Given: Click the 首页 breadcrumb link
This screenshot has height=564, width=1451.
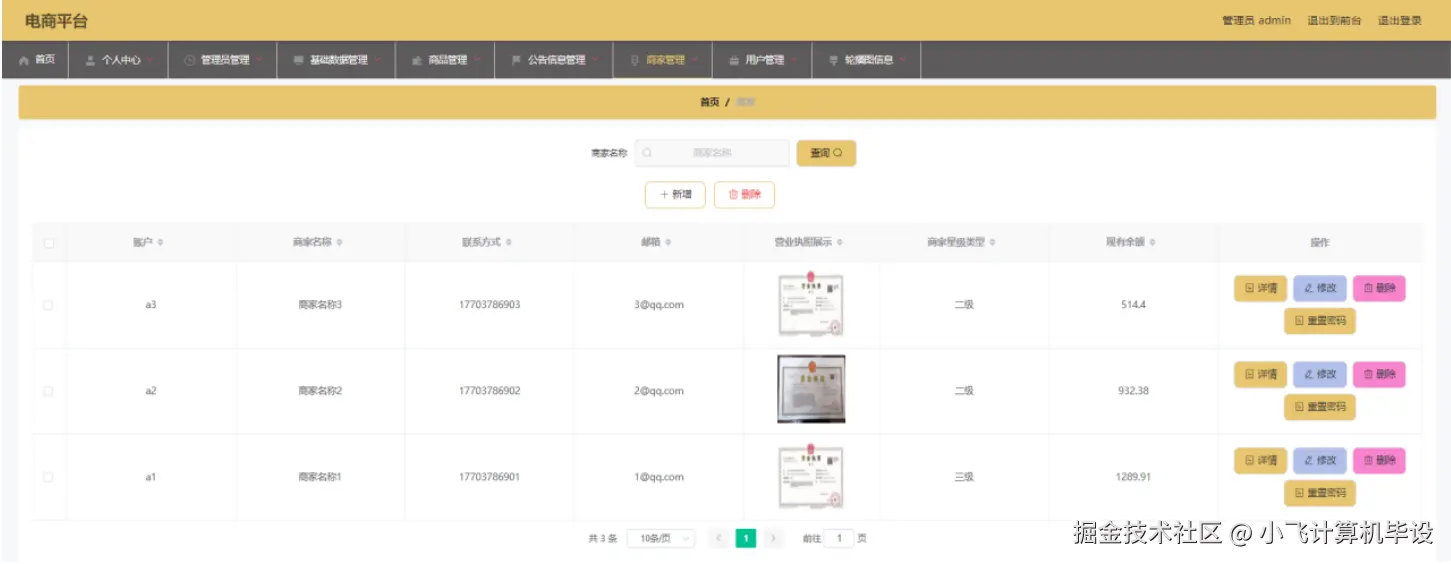Looking at the screenshot, I should pos(709,102).
